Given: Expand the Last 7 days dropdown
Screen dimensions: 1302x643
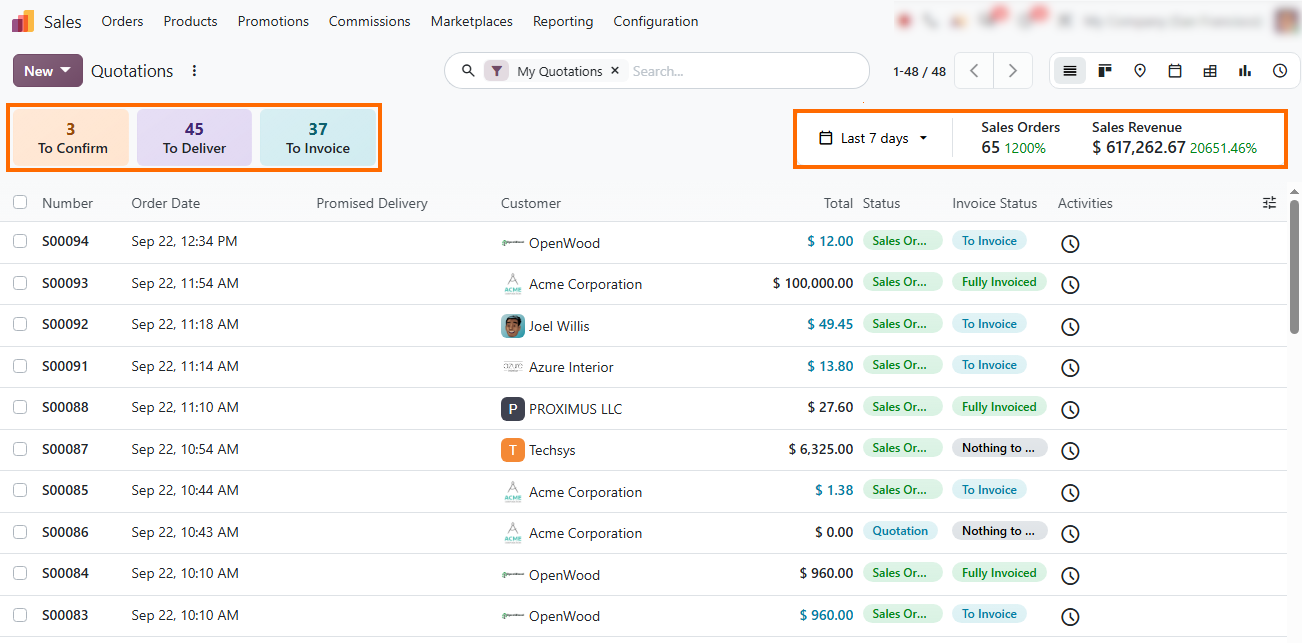Looking at the screenshot, I should click(x=874, y=138).
